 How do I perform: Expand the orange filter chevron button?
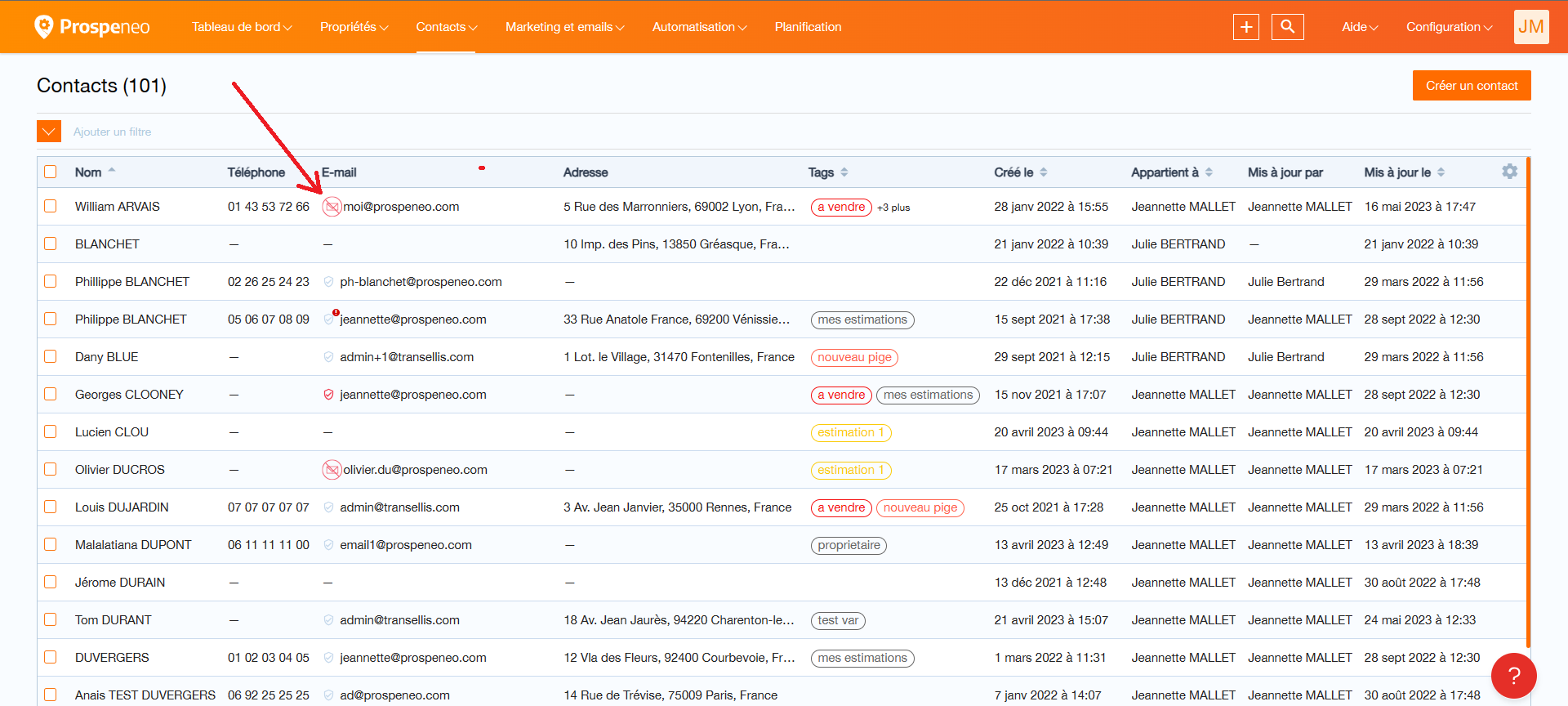49,132
